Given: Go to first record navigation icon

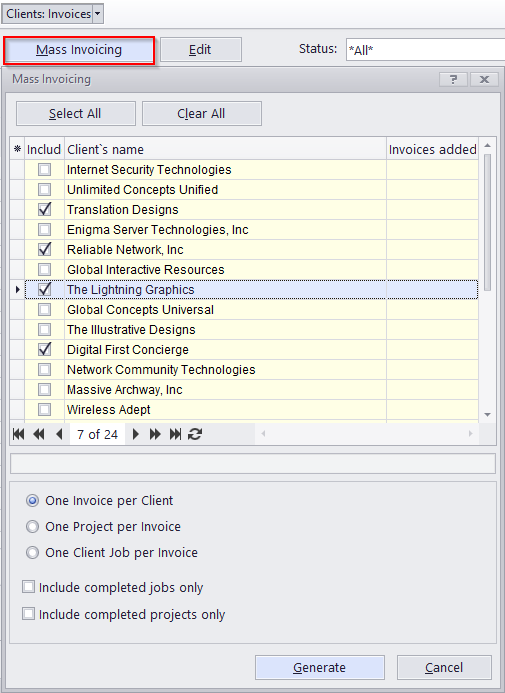Looking at the screenshot, I should (19, 434).
